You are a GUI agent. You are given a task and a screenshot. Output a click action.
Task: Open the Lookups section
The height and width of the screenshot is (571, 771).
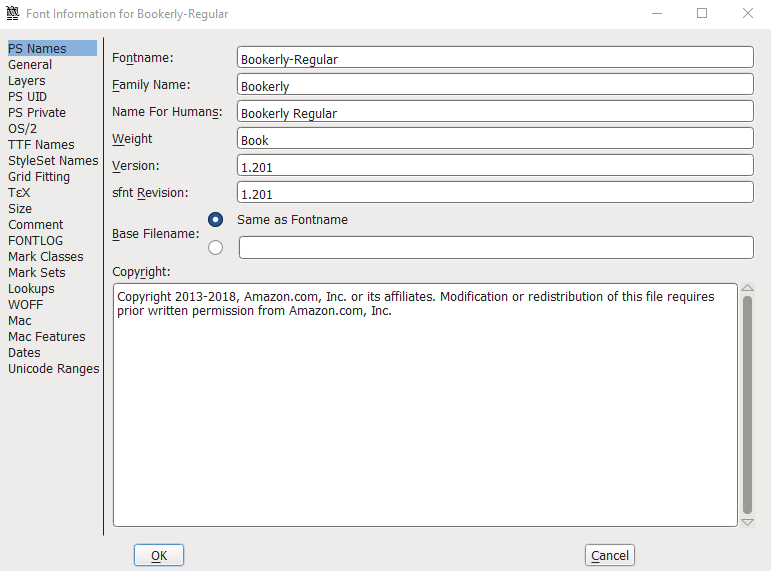point(31,289)
